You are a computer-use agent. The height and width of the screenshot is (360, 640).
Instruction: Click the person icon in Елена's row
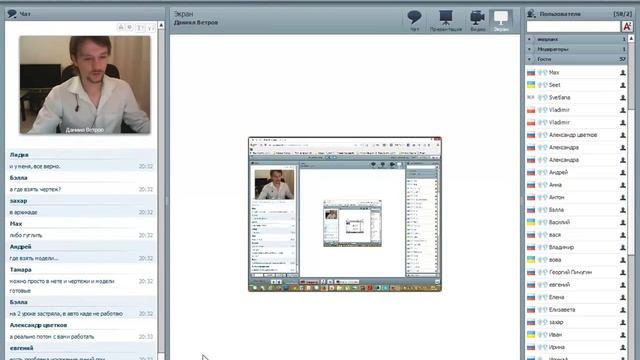coord(622,298)
